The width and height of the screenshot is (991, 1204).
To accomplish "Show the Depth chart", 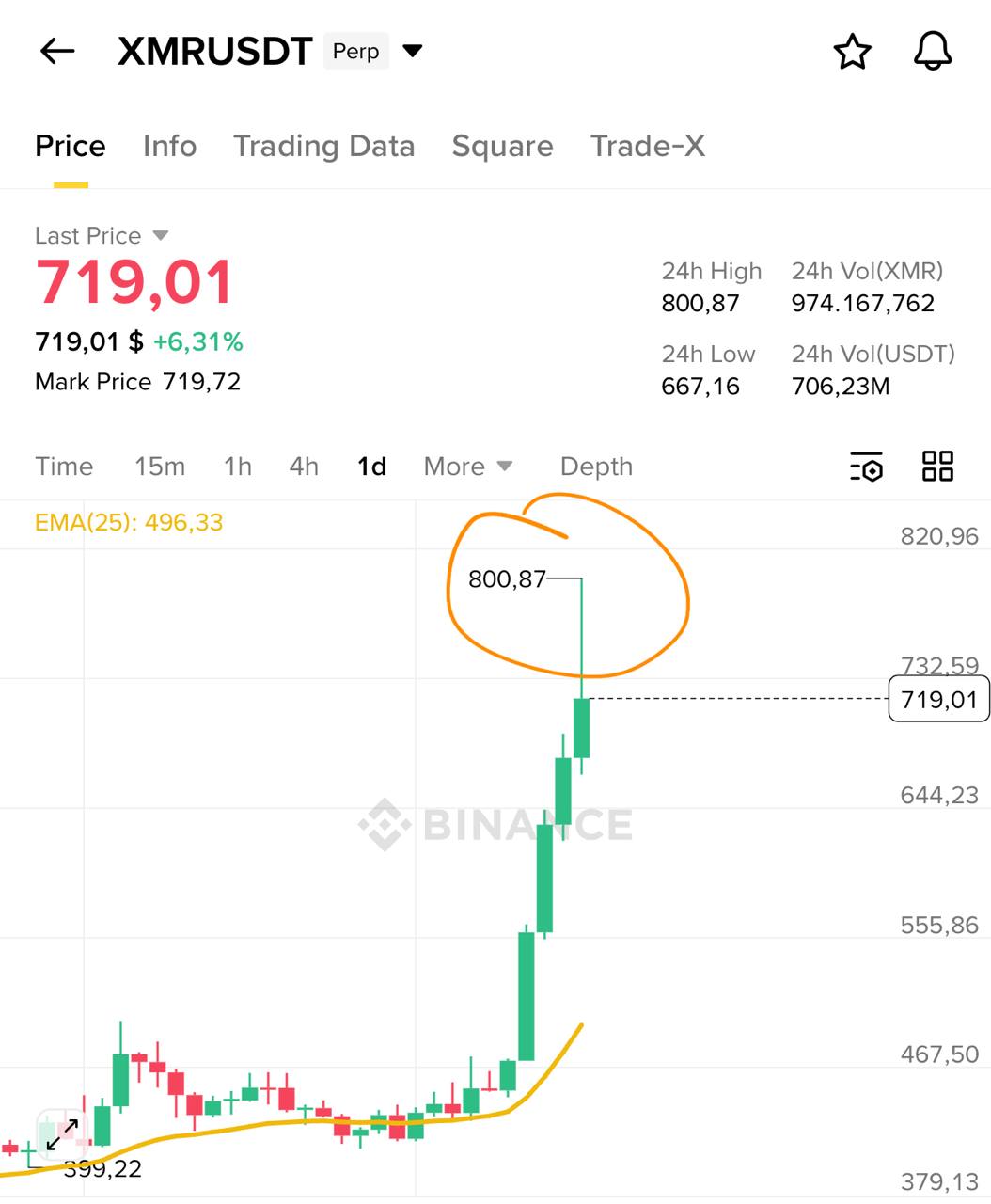I will click(596, 467).
